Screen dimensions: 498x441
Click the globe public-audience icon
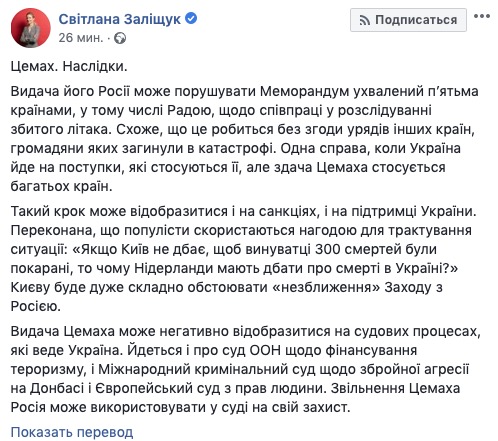click(x=120, y=39)
